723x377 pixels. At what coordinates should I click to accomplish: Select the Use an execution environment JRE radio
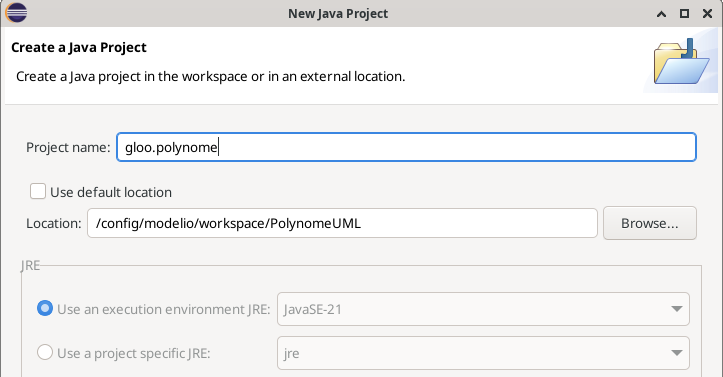point(45,308)
